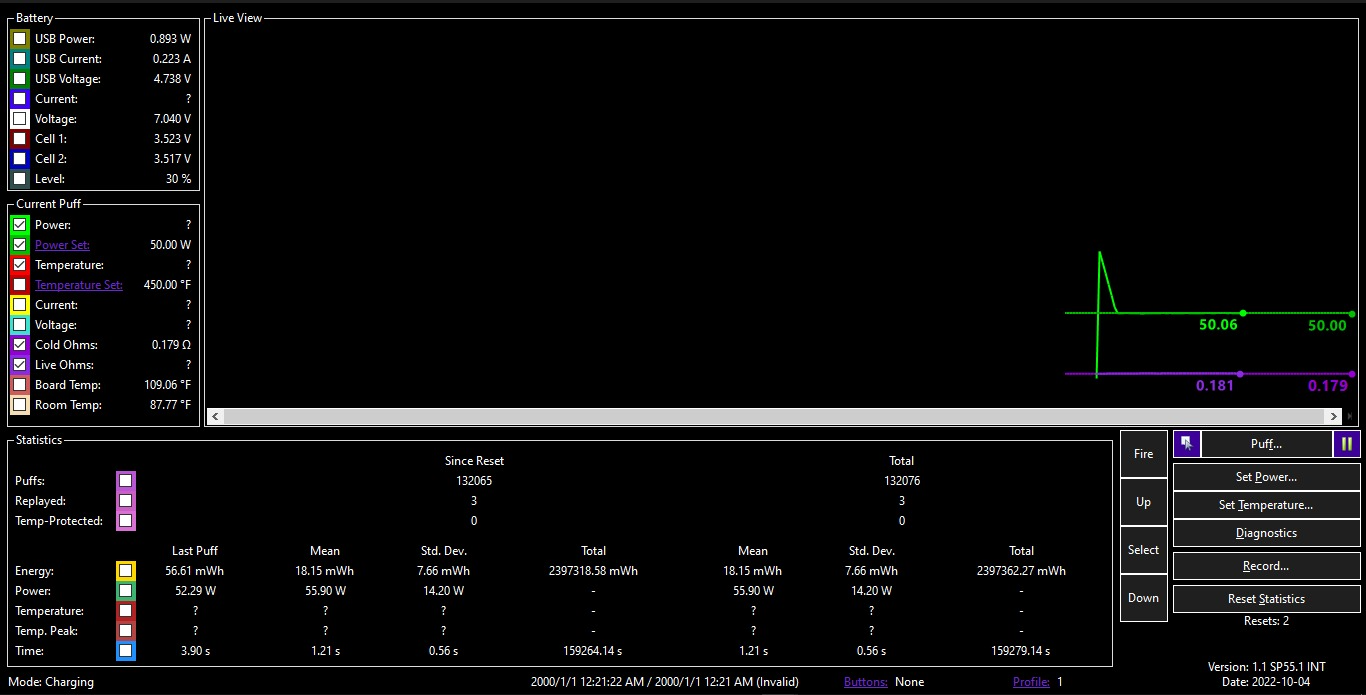Click the Power Set link
1366x695 pixels.
[62, 245]
